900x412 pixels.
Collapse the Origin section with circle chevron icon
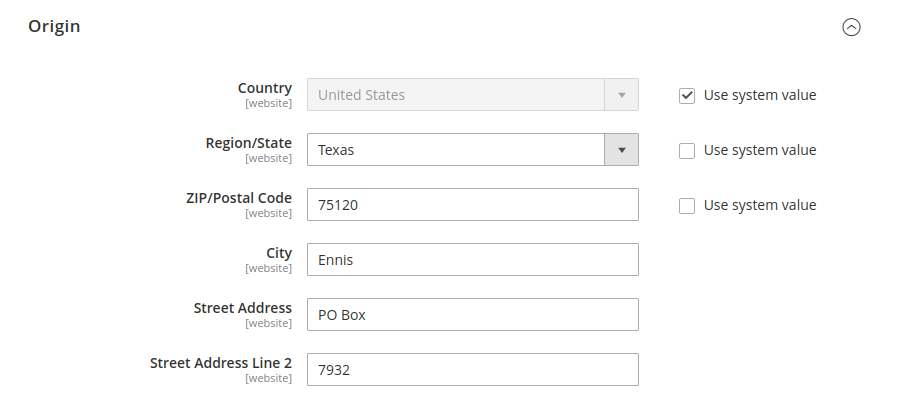tap(851, 27)
